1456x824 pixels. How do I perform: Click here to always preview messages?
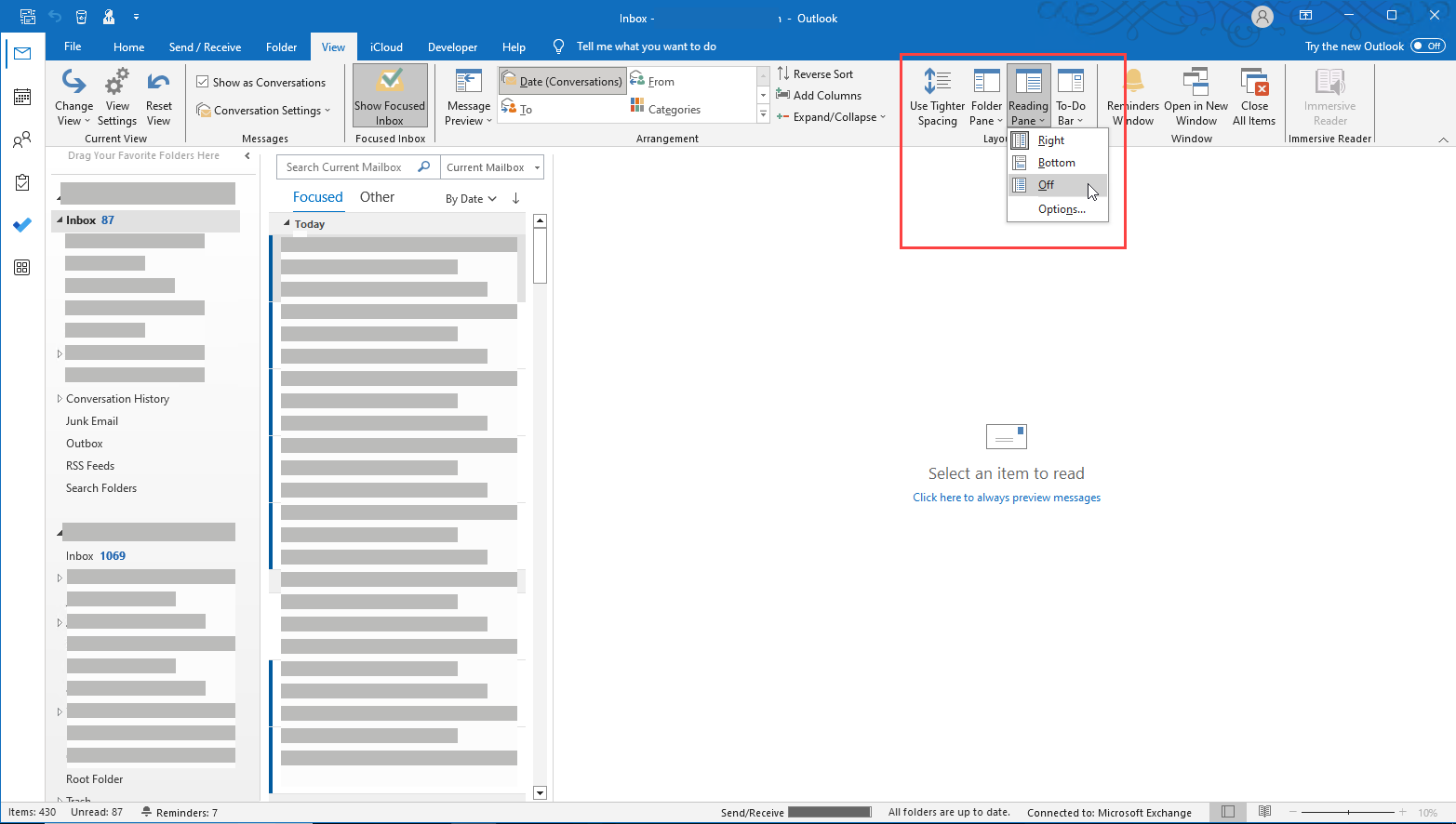pyautogui.click(x=1006, y=498)
